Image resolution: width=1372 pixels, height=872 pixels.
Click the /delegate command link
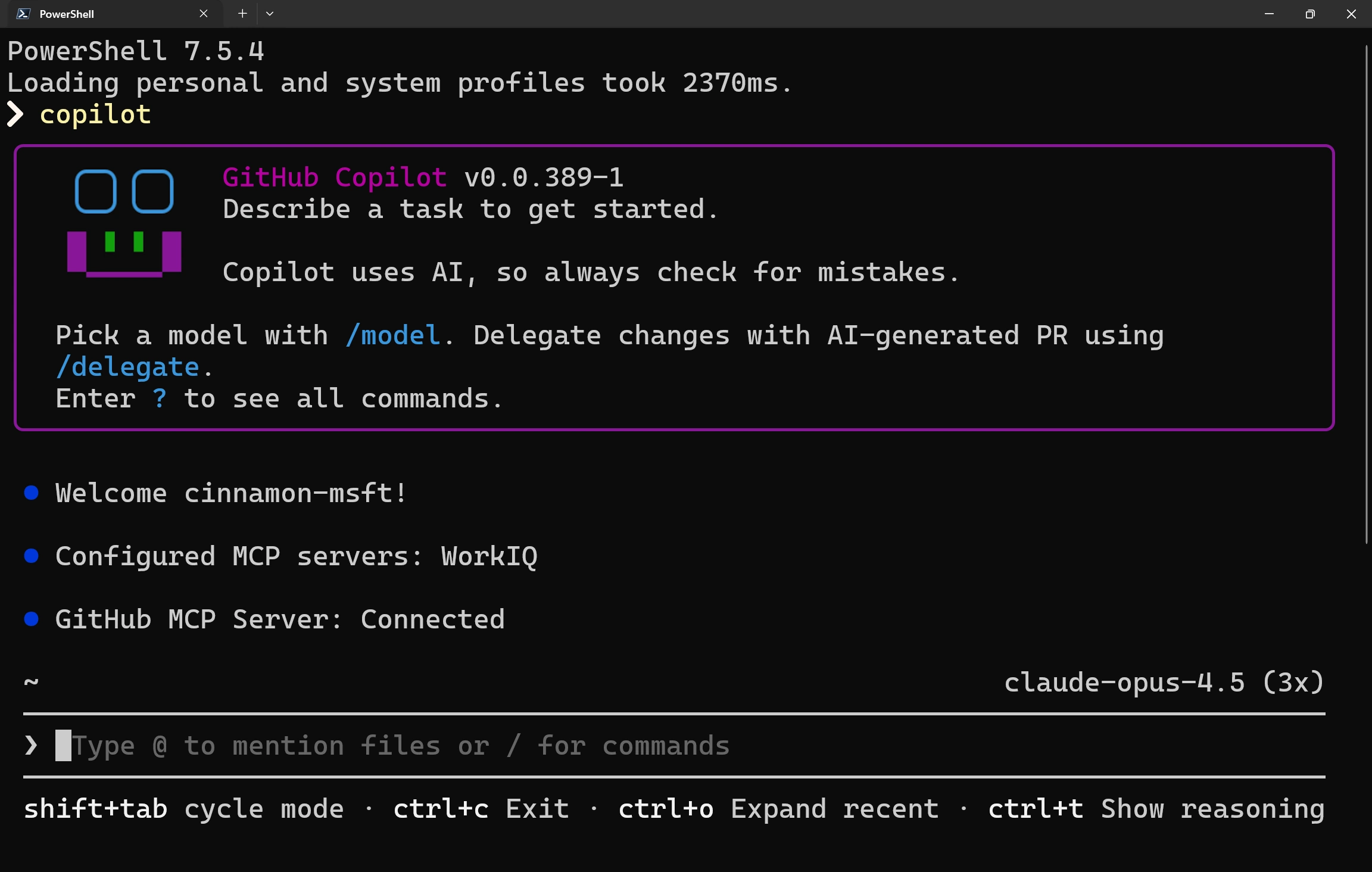(x=126, y=366)
